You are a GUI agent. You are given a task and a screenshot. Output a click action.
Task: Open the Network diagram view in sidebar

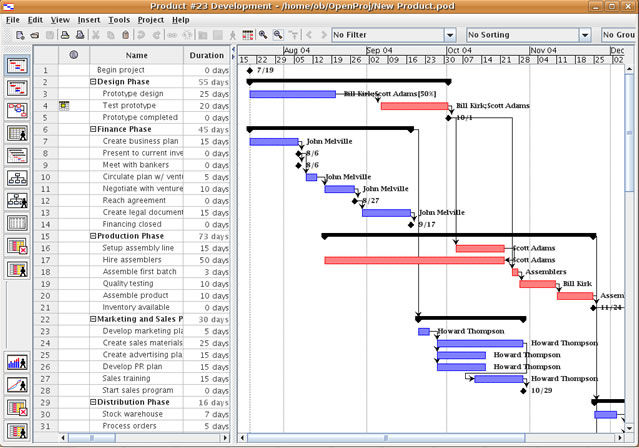pos(17,110)
